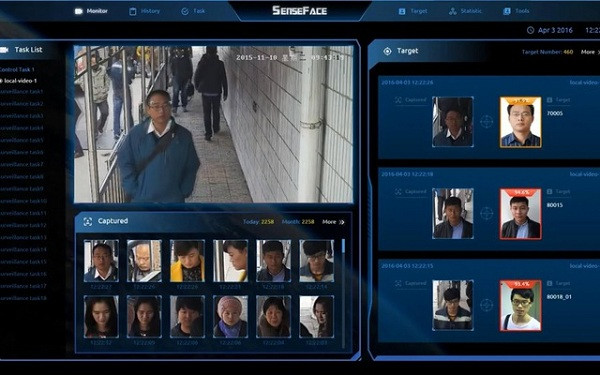Click the Captured panel face-scan icon
Image resolution: width=600 pixels, height=375 pixels.
pos(88,221)
